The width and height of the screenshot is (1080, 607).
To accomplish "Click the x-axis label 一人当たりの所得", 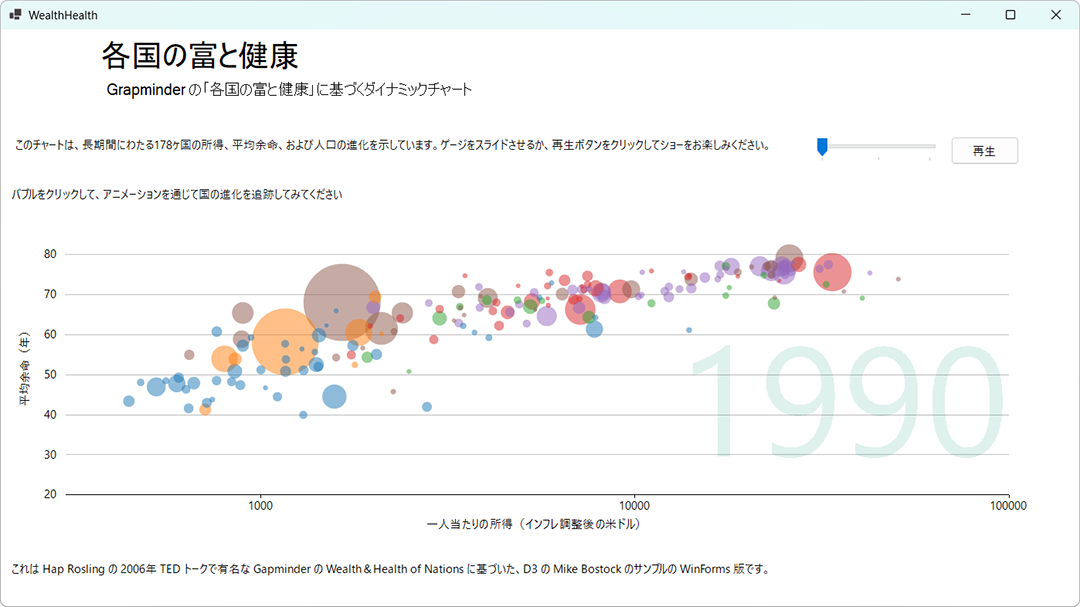I will pyautogui.click(x=534, y=524).
